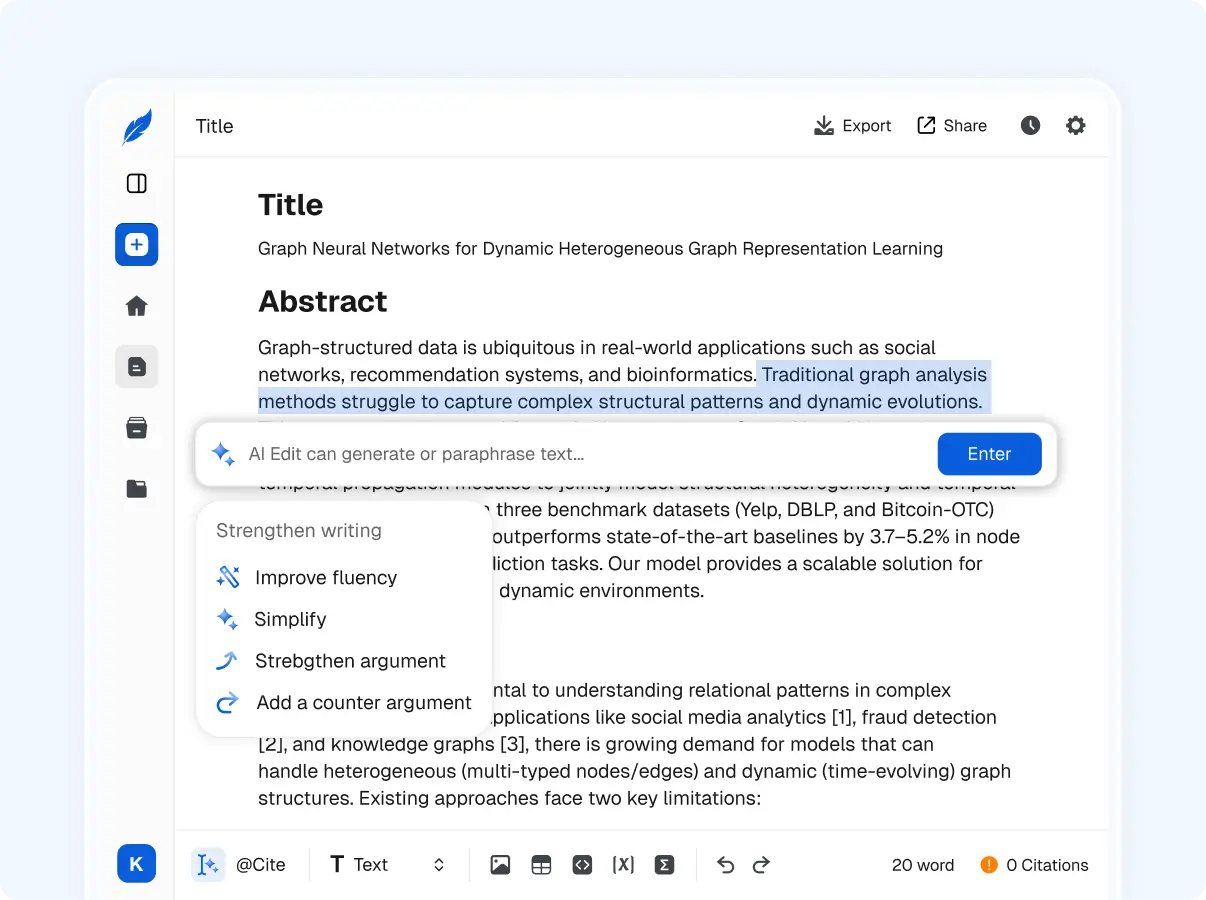The height and width of the screenshot is (900, 1206).
Task: Open application settings gear
Action: pos(1075,125)
